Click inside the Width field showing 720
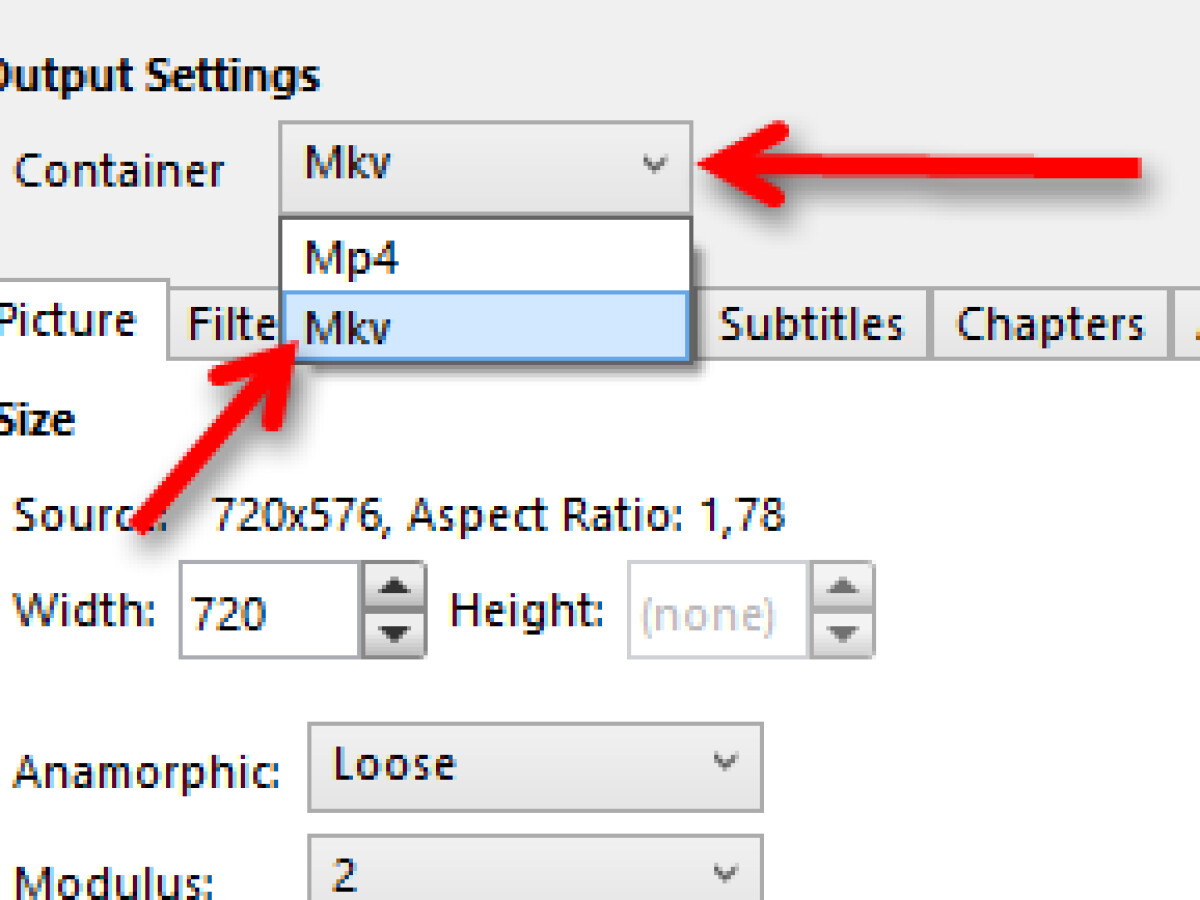This screenshot has width=1200, height=900. tap(268, 611)
